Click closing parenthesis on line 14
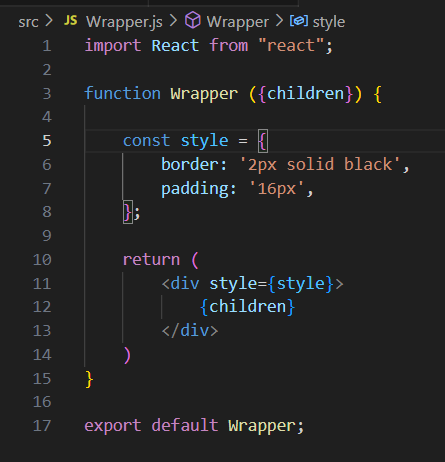 click(127, 355)
